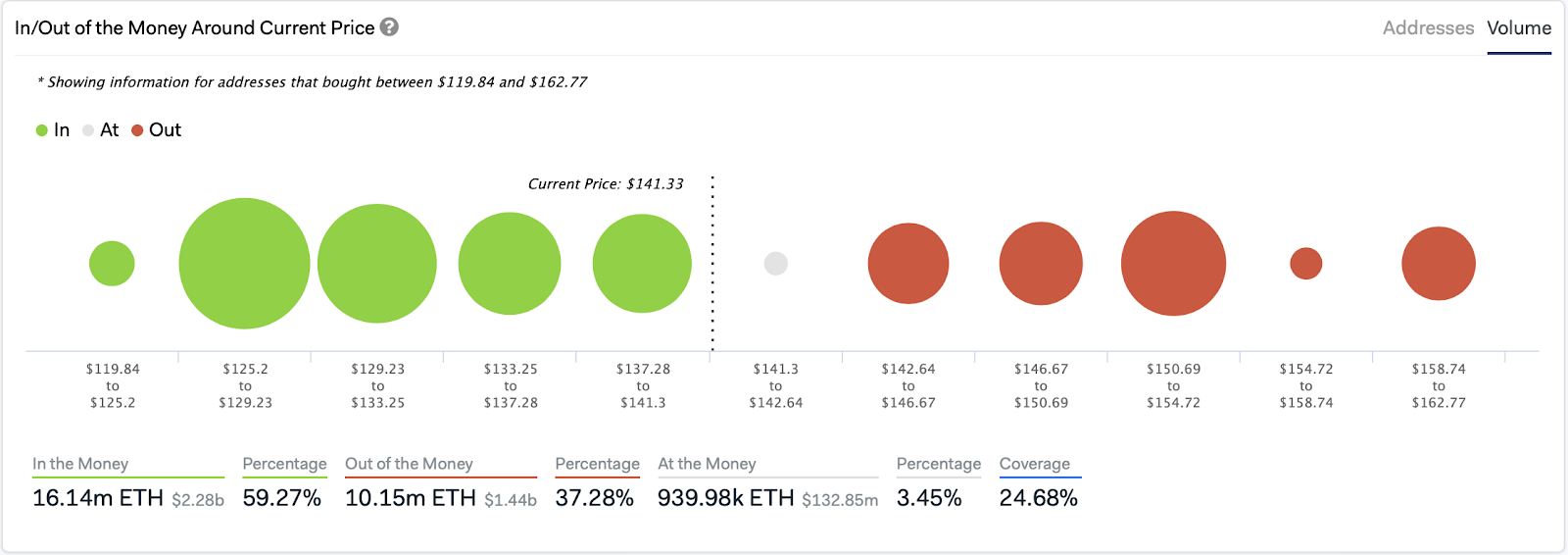Toggle the gray 'At' legend item
Image resolution: width=1568 pixels, height=555 pixels.
click(x=101, y=130)
